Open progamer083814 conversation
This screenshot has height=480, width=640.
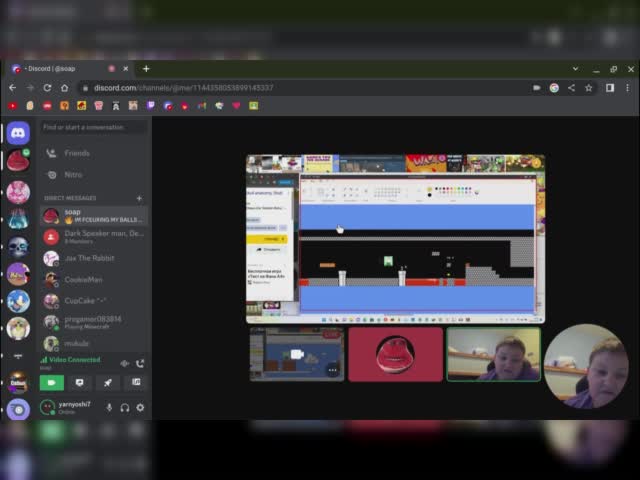pyautogui.click(x=94, y=322)
